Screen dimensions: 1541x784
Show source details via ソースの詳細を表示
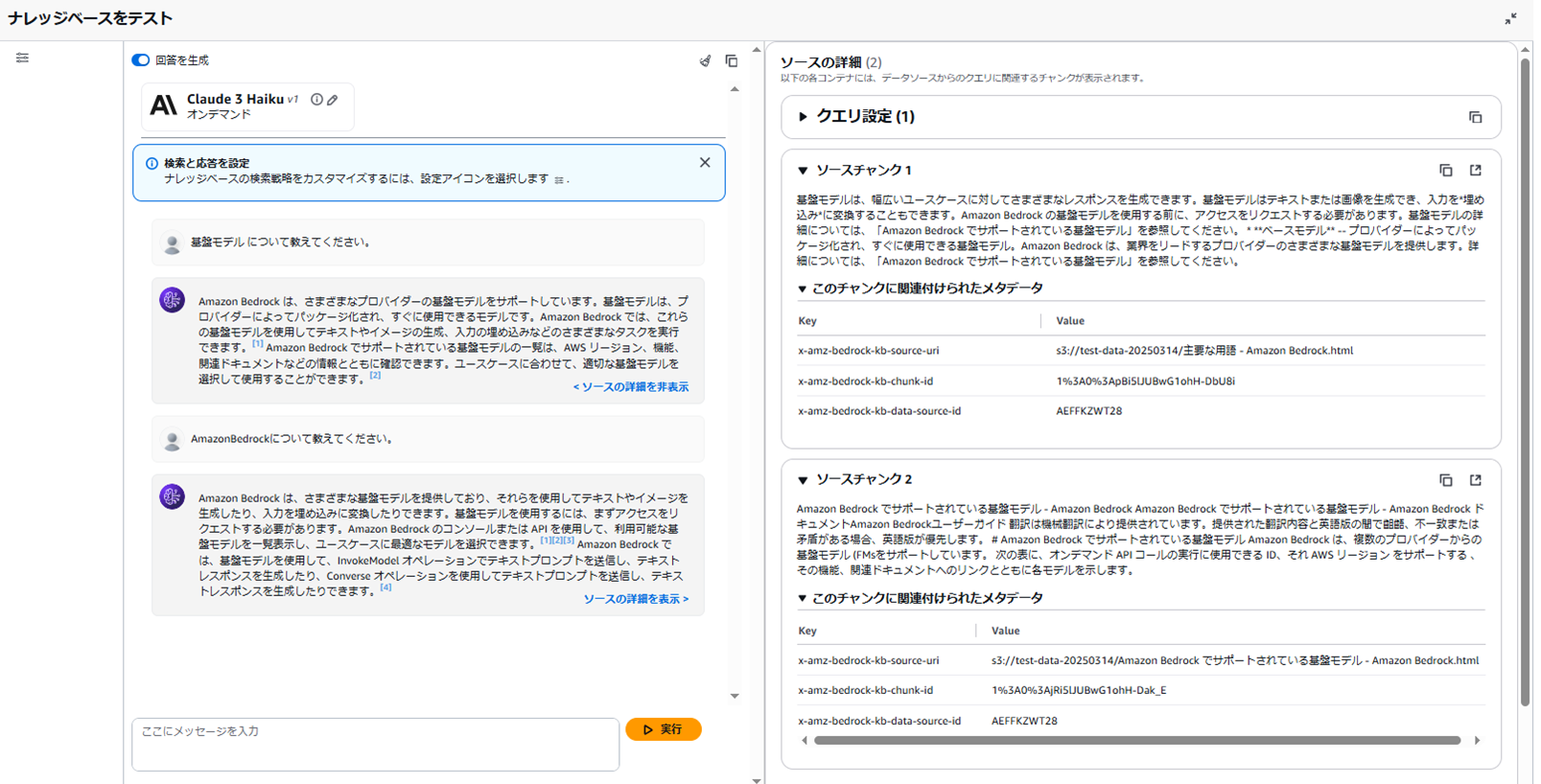pos(636,599)
